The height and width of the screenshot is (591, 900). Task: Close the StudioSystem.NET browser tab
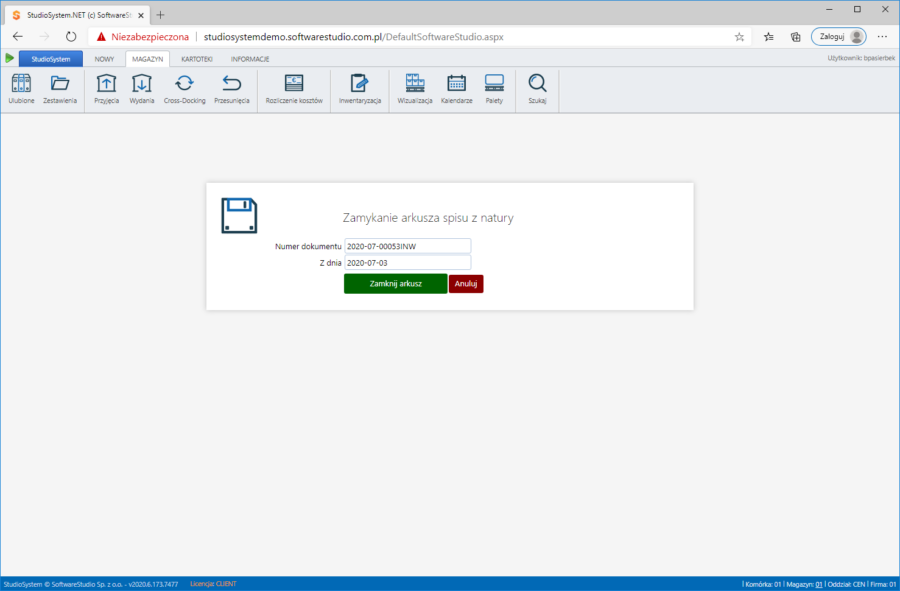pyautogui.click(x=141, y=15)
